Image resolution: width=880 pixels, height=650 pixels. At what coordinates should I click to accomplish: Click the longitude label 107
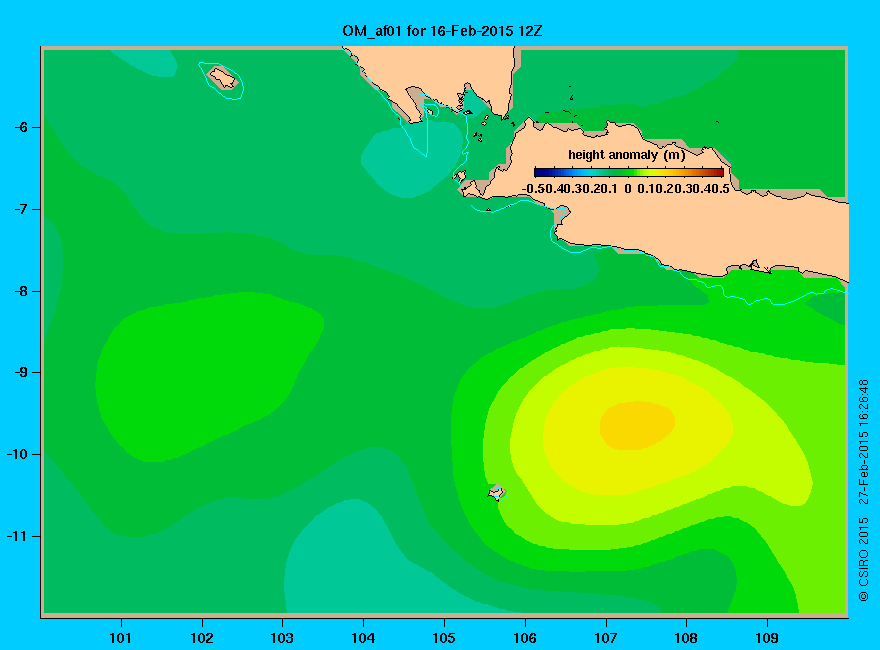(x=606, y=638)
